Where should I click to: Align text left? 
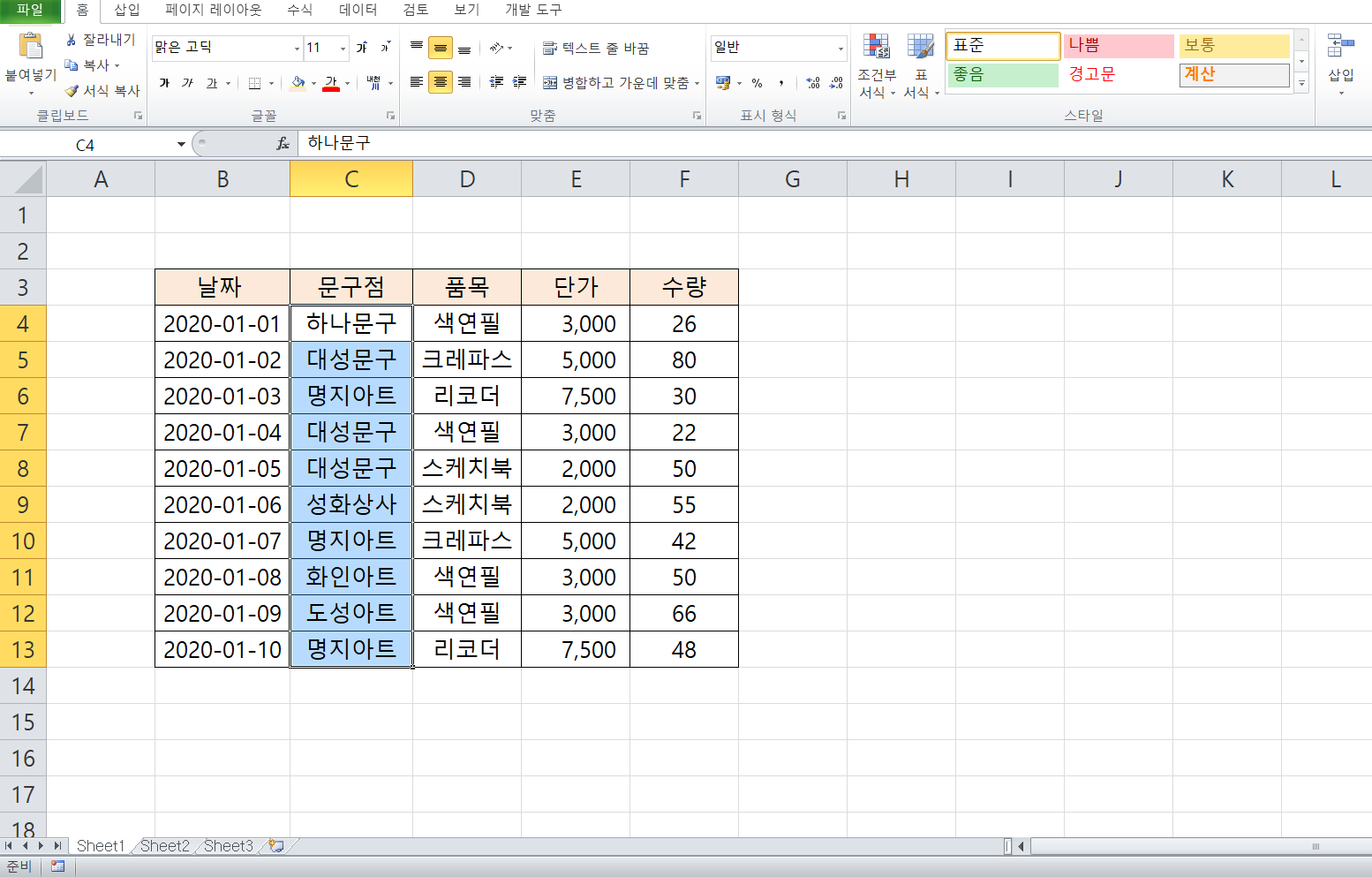point(417,82)
